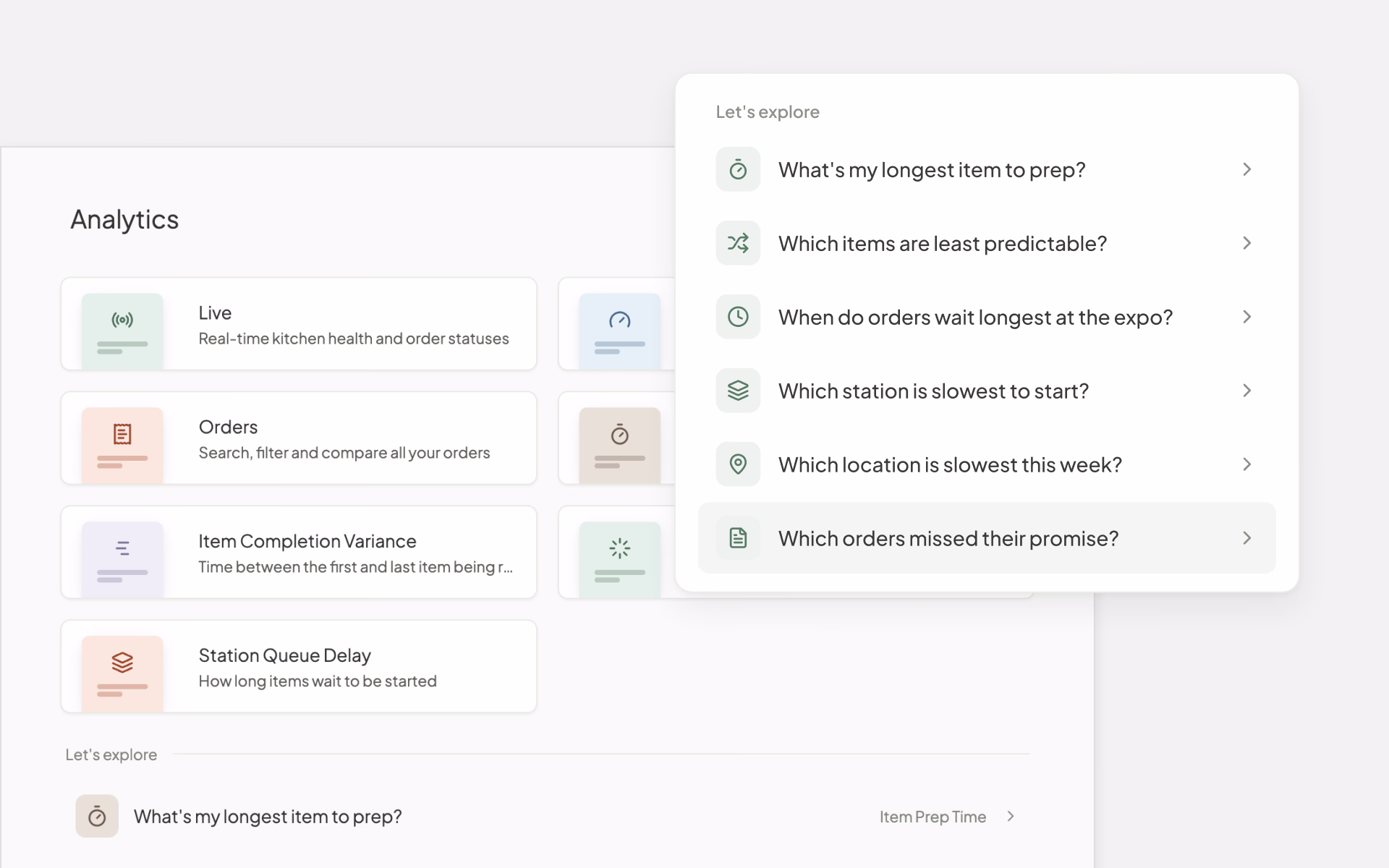Select 'Which orders missed their promise?'
The height and width of the screenshot is (868, 1389).
(987, 538)
